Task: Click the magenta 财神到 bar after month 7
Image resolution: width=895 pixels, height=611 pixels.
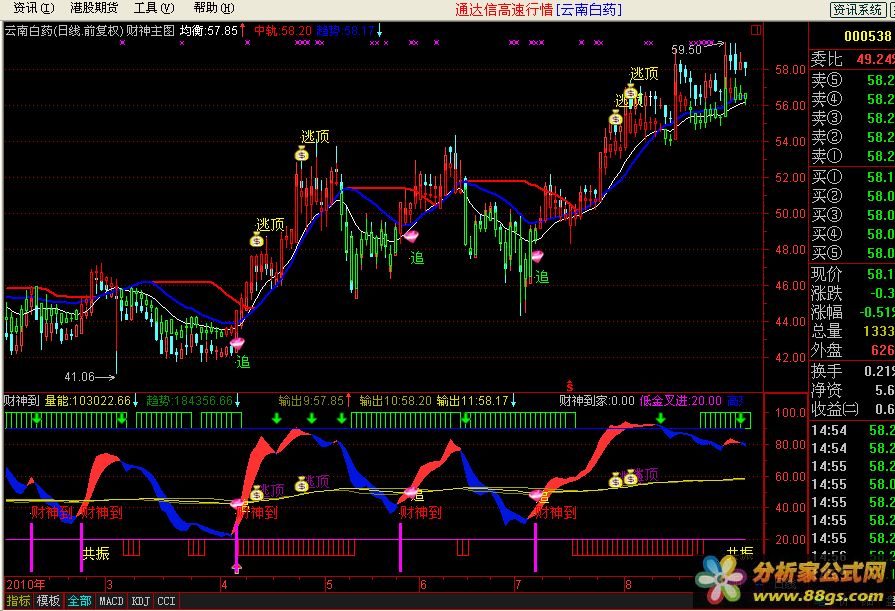Action: (x=535, y=546)
